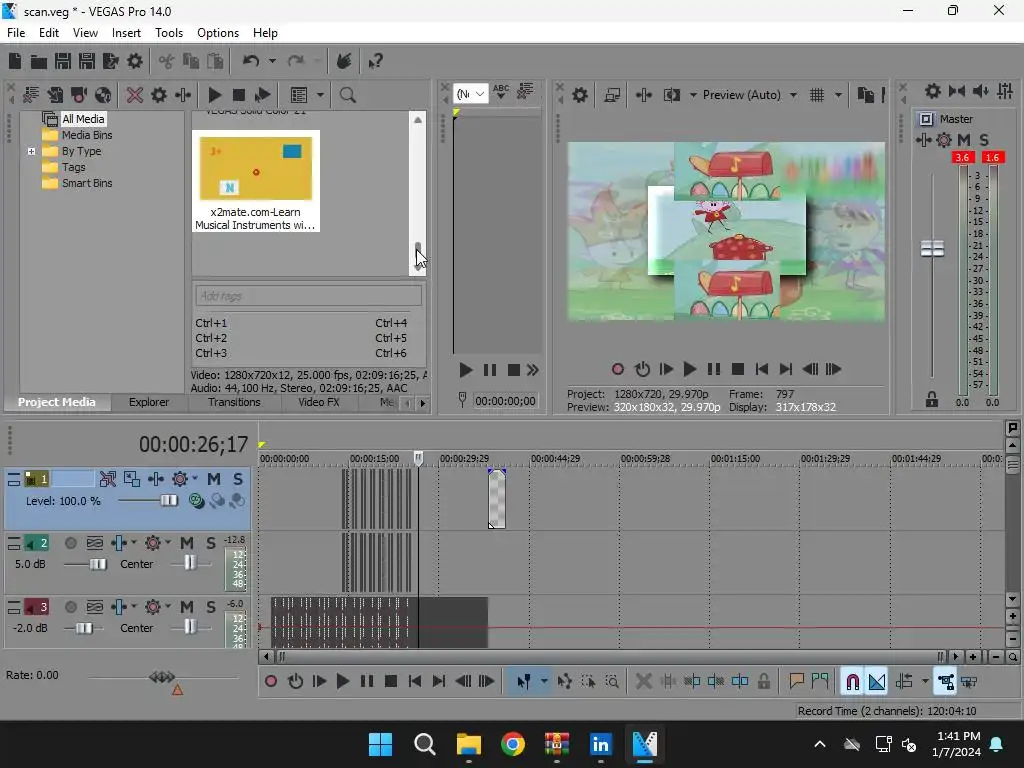Open the Undo history dropdown arrow
This screenshot has height=768, width=1024.
tap(272, 61)
